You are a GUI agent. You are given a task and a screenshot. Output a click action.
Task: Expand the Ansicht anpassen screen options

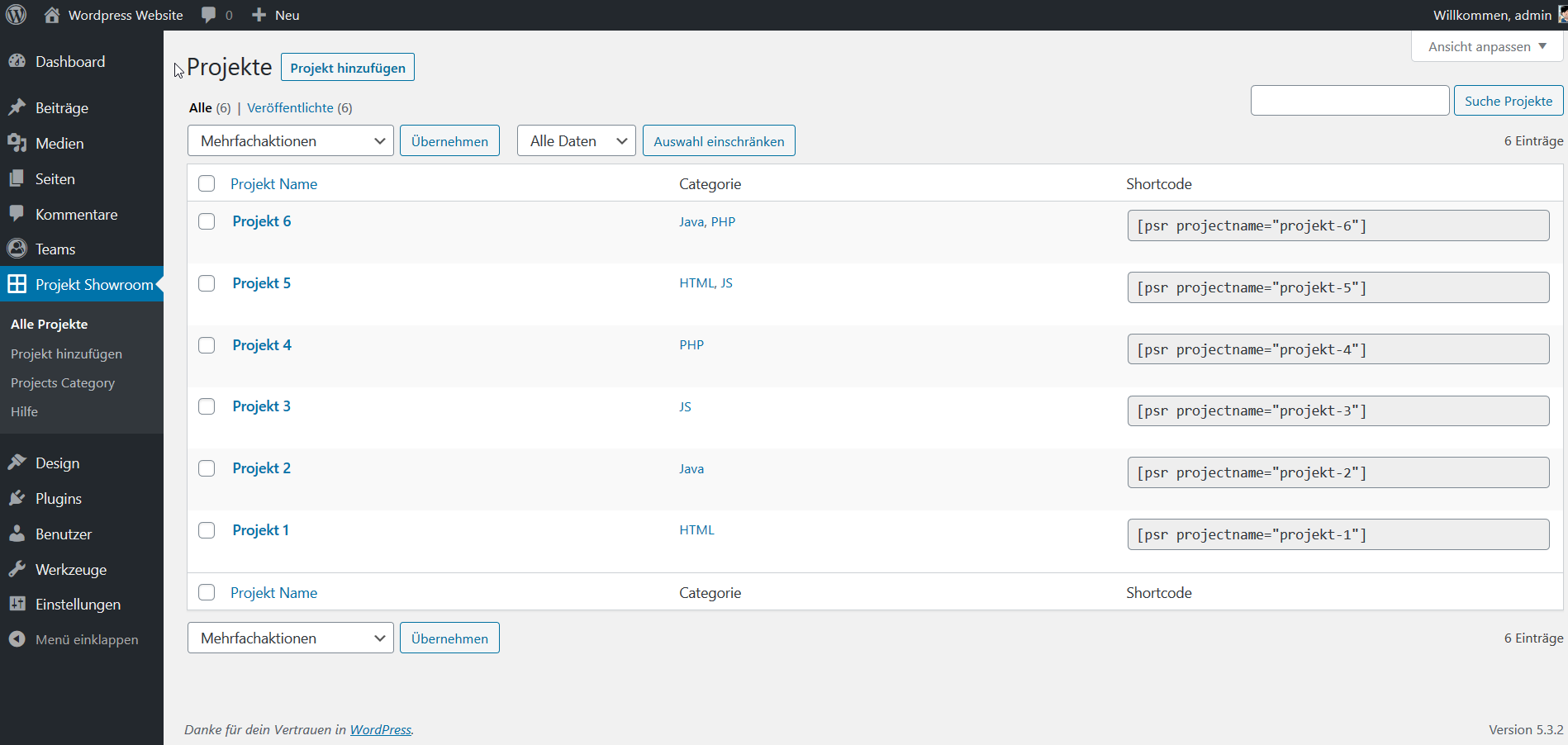[x=1487, y=46]
